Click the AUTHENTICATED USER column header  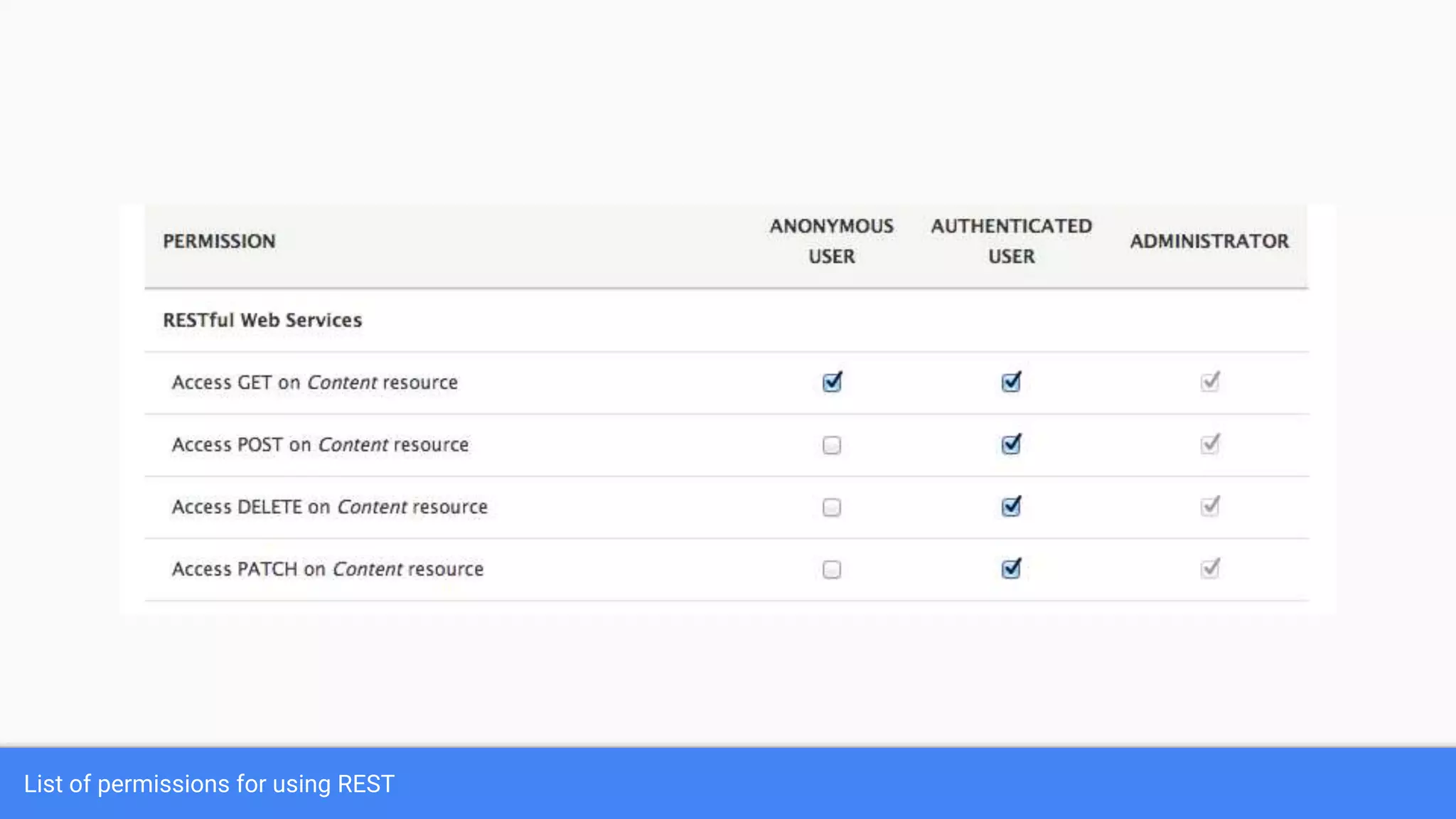pyautogui.click(x=1011, y=241)
